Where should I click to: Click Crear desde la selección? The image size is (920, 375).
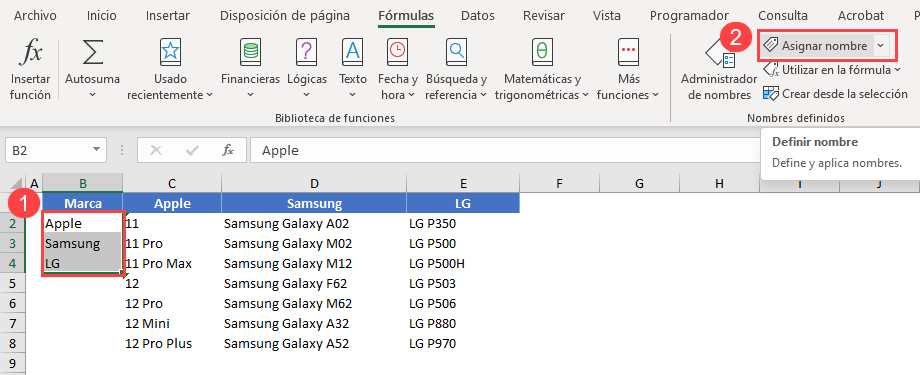[835, 93]
